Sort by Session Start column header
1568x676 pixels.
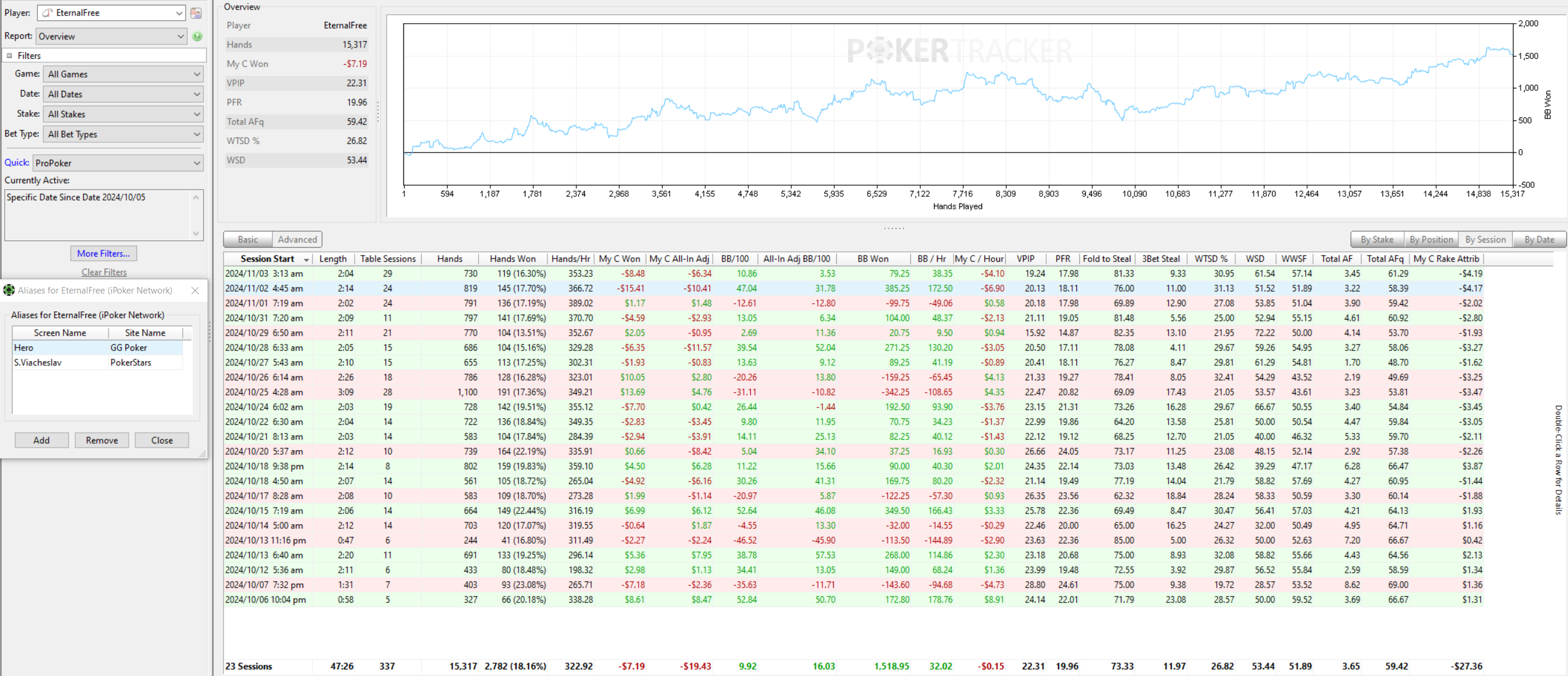click(x=267, y=259)
